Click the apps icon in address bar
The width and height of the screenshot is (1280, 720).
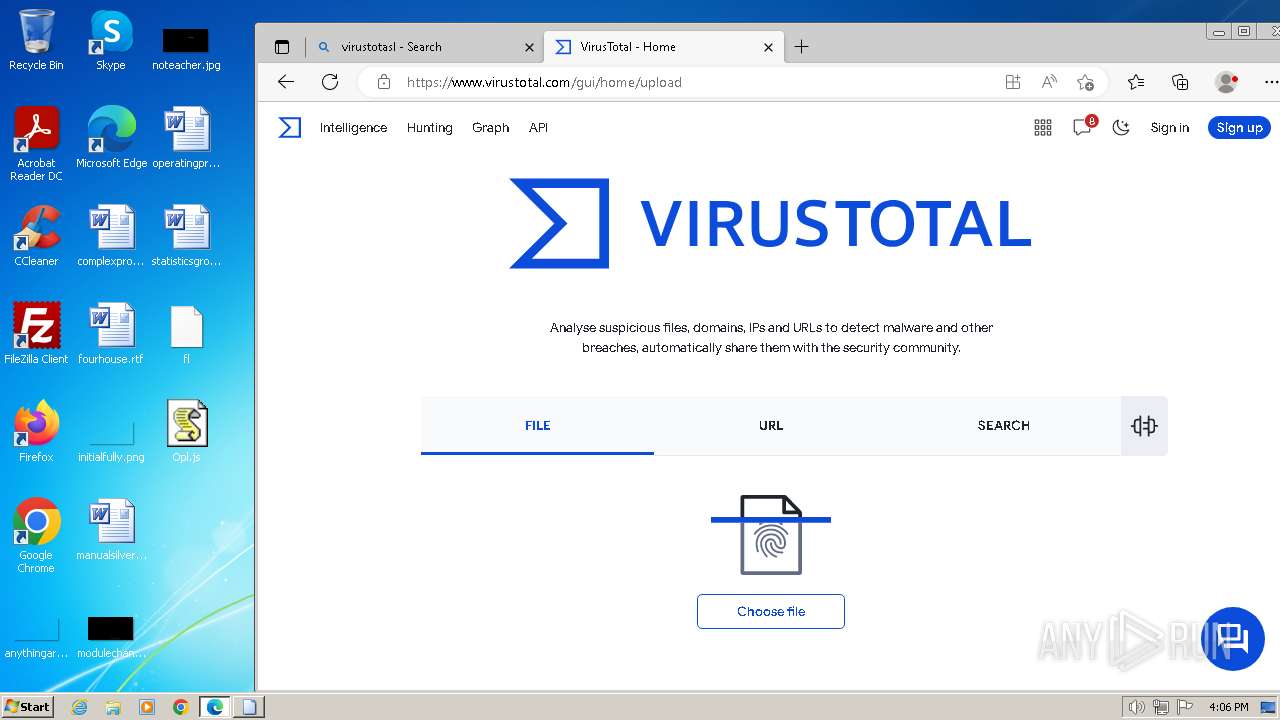pos(1013,82)
